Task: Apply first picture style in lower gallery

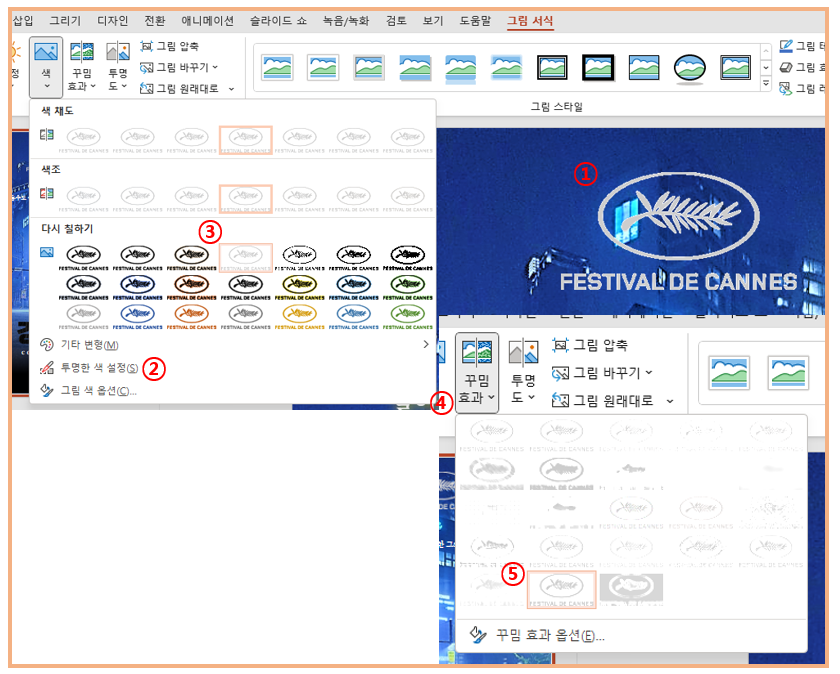Action: coord(729,373)
